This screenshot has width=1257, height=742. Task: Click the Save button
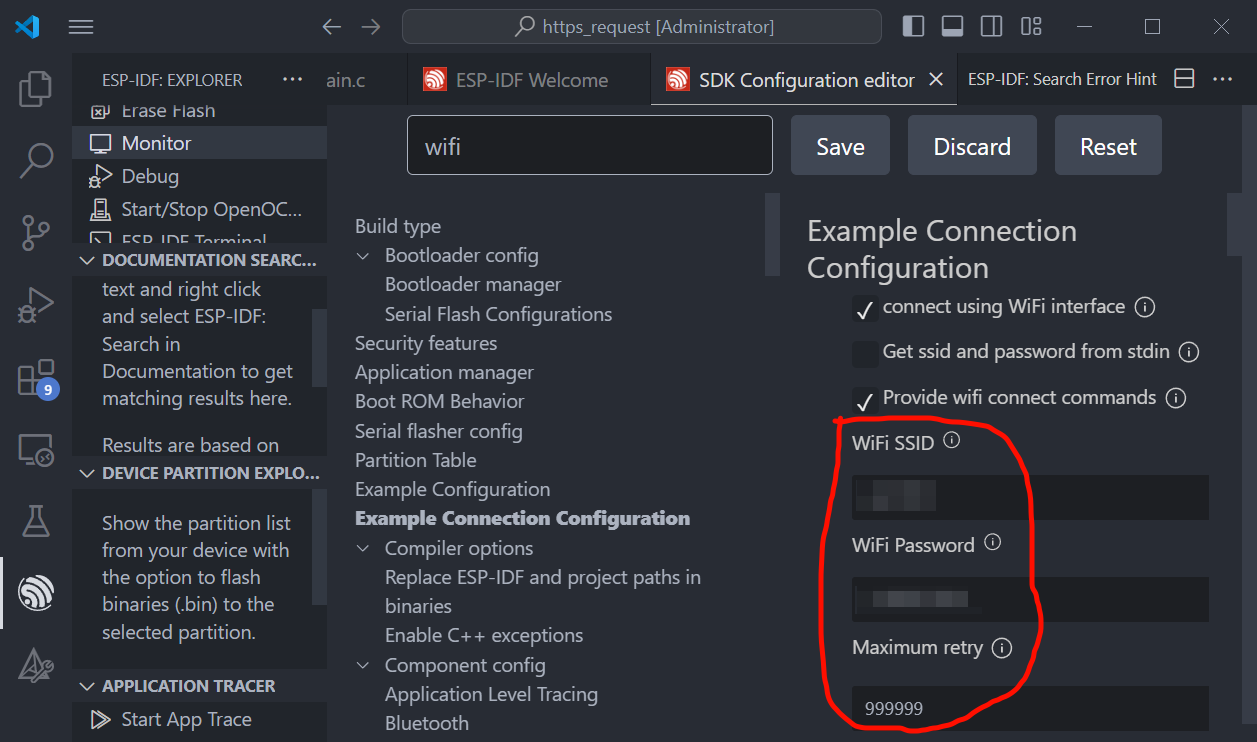coord(840,146)
